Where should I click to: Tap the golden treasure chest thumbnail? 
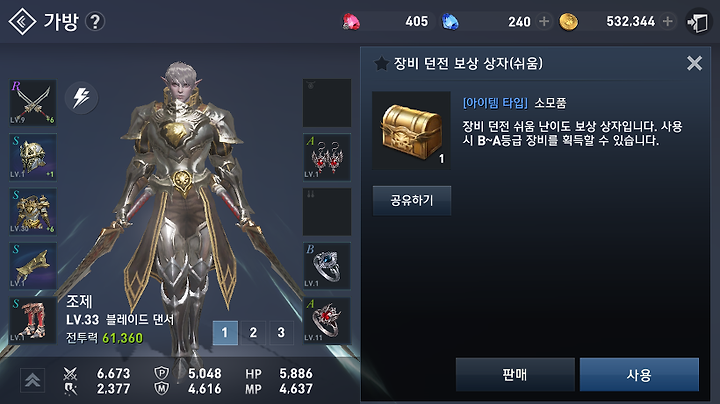411,131
